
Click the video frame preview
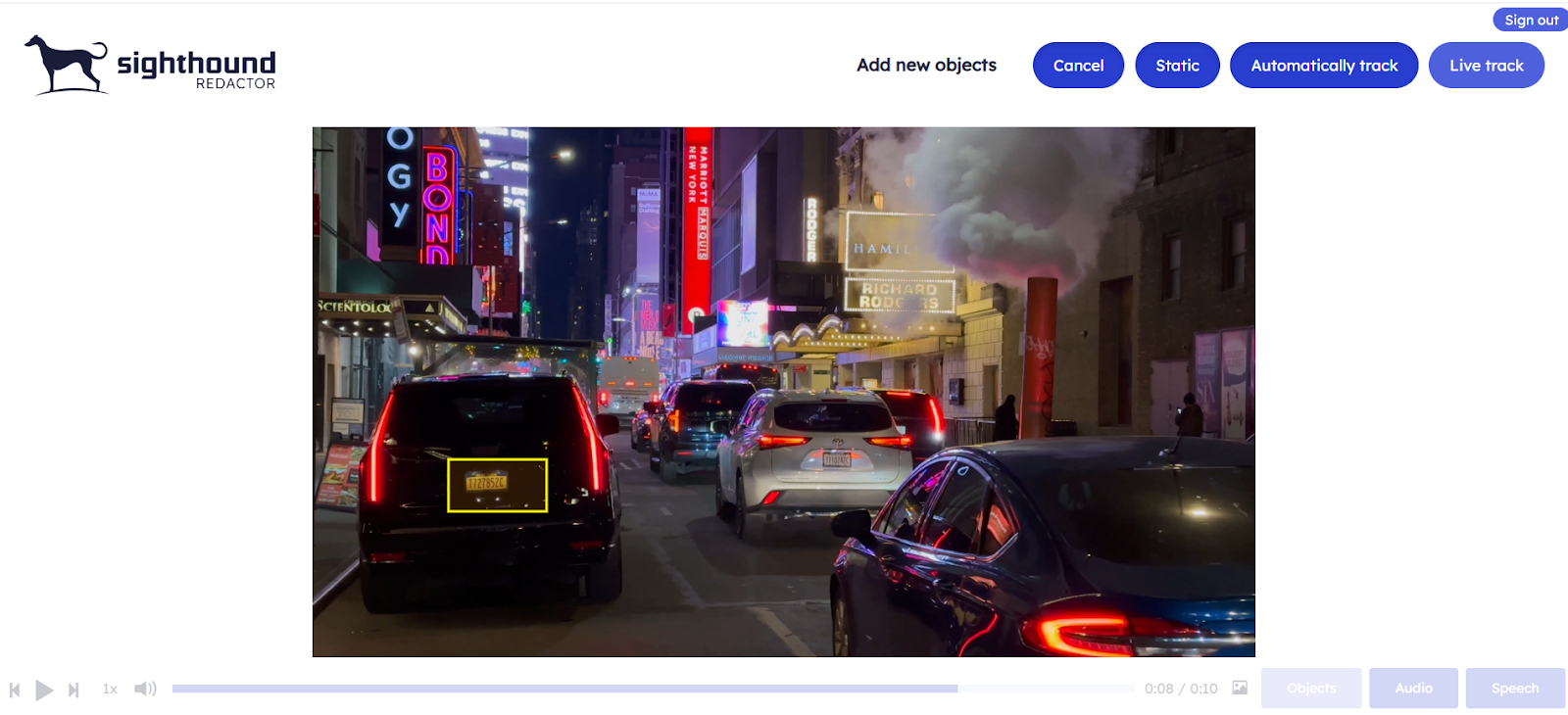[x=784, y=392]
